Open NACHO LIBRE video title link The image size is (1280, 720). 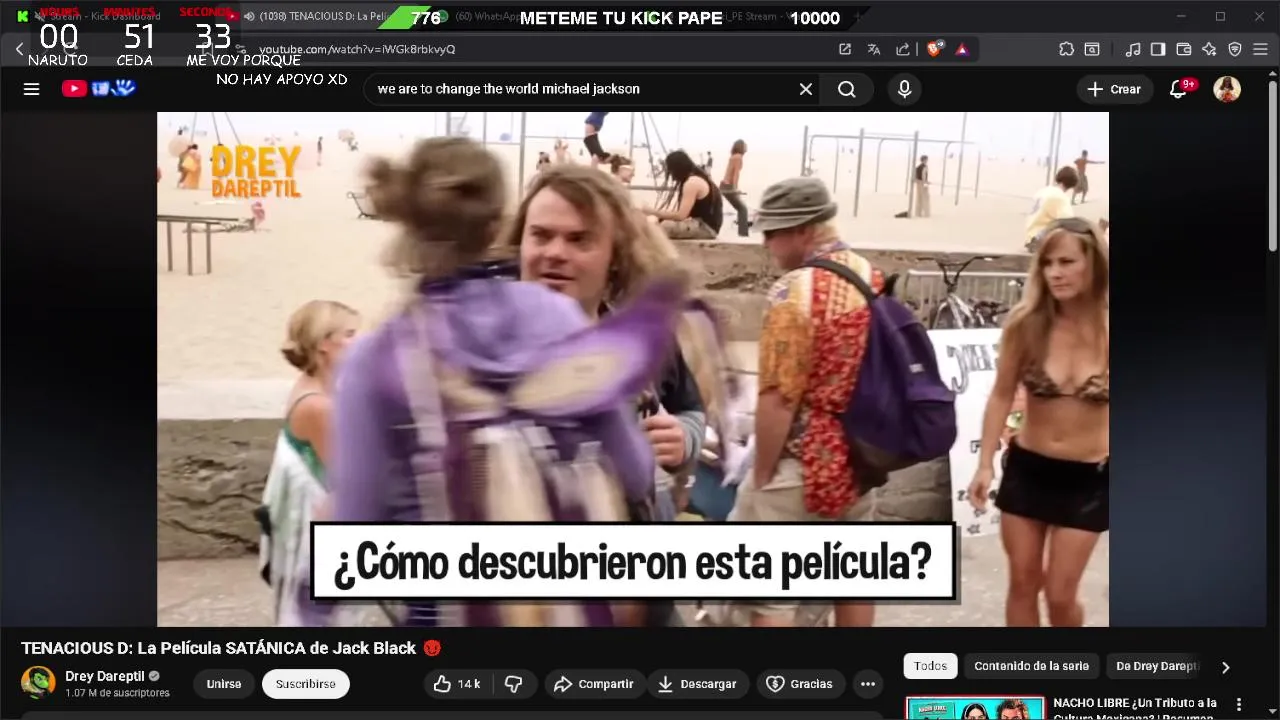(1135, 709)
